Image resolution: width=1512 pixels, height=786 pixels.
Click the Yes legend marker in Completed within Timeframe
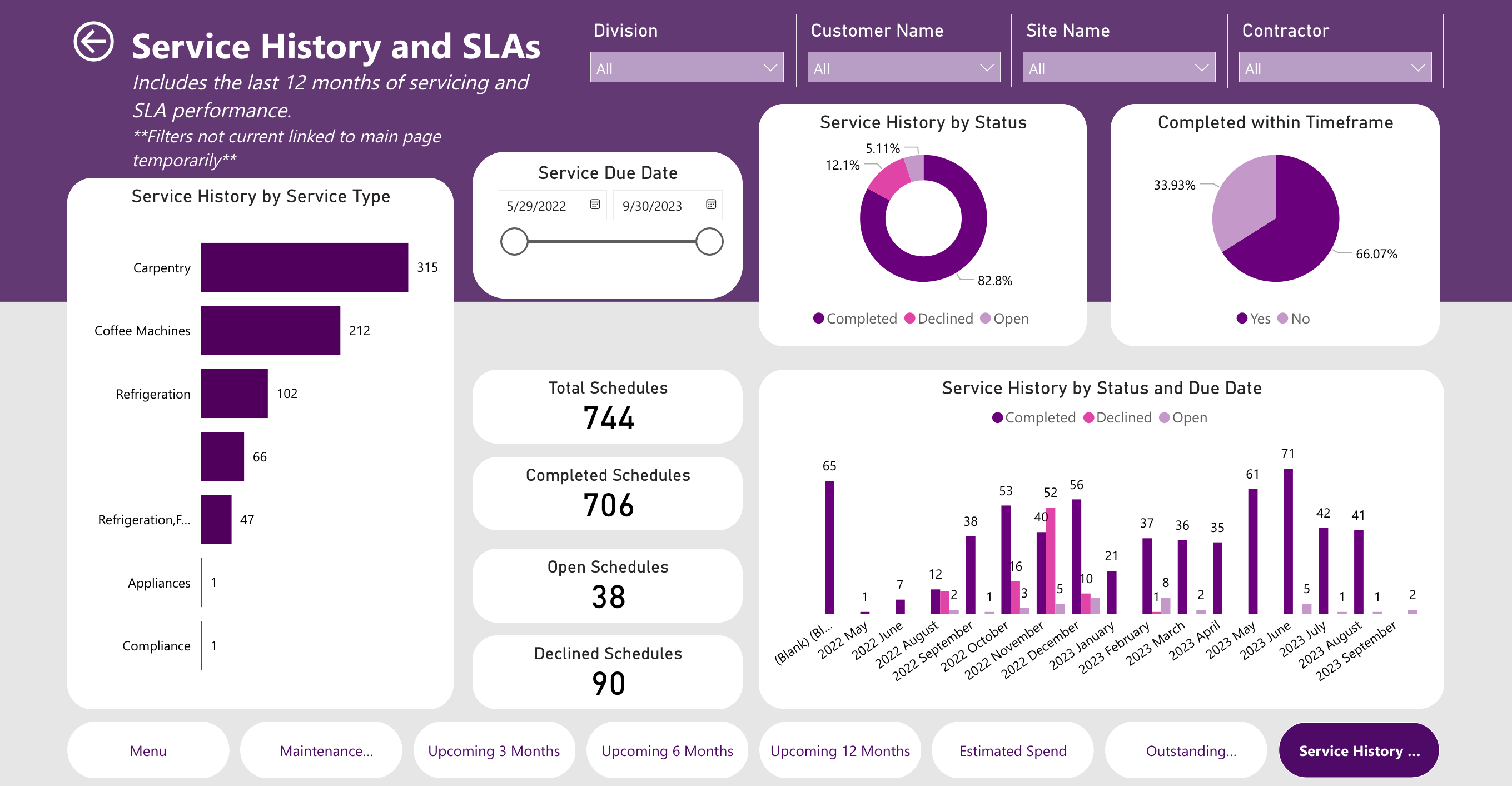click(1241, 318)
